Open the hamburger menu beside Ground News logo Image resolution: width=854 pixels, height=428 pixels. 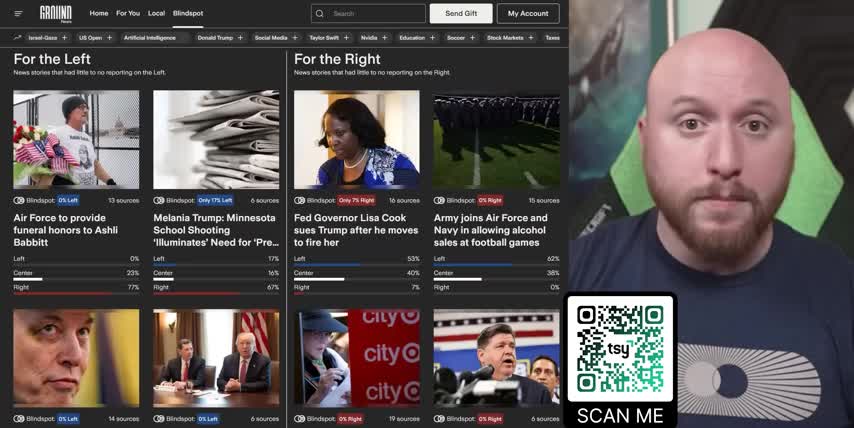pyautogui.click(x=18, y=14)
